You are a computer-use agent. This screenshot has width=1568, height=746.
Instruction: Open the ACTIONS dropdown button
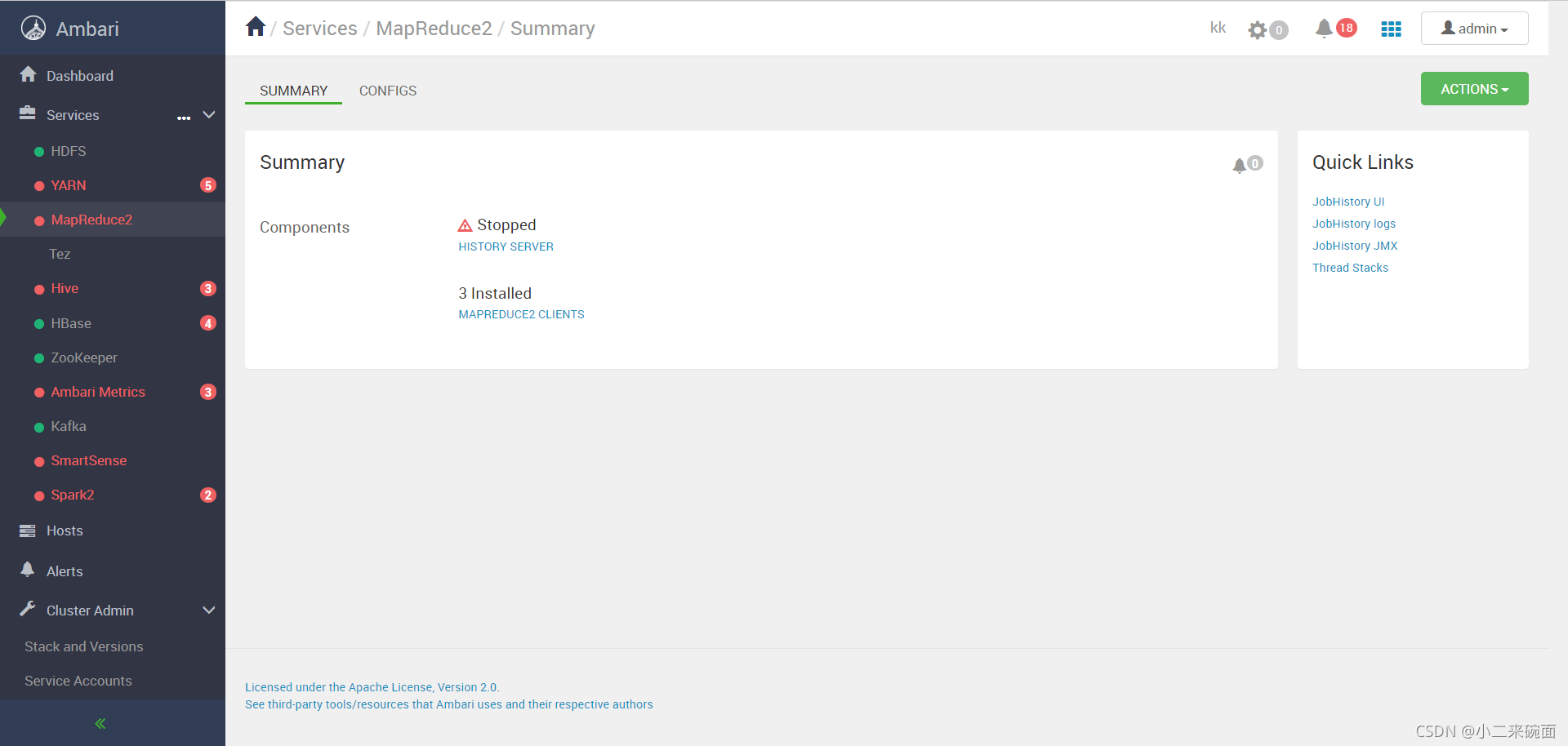(x=1474, y=89)
